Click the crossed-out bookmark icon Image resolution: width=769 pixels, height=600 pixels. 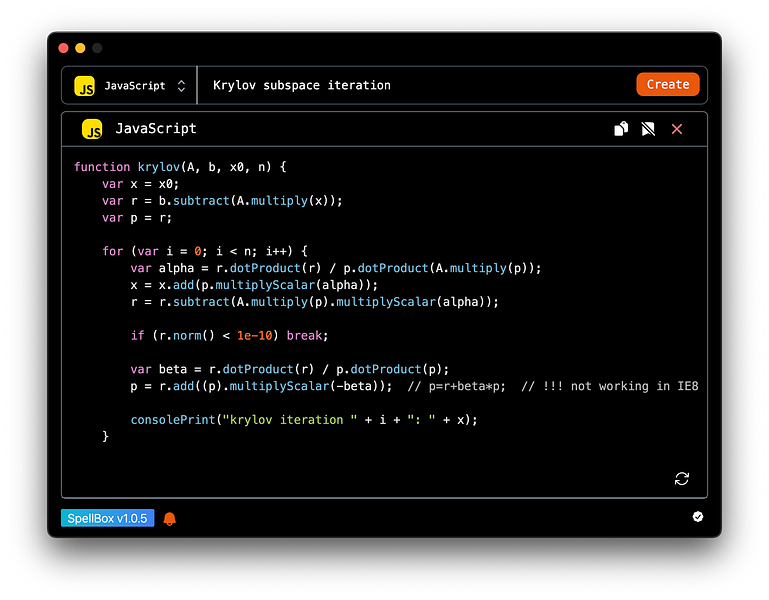[x=648, y=129]
